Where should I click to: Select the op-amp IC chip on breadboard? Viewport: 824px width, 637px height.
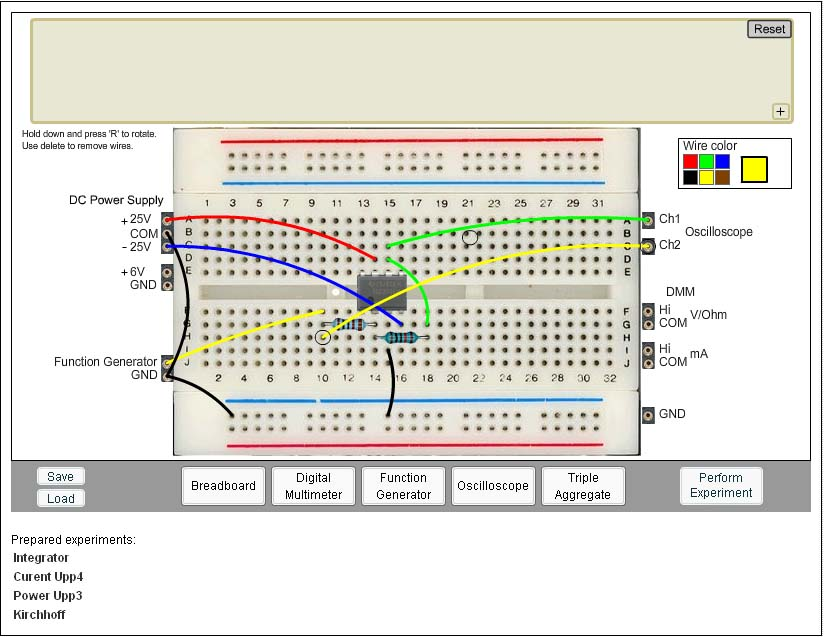[382, 292]
